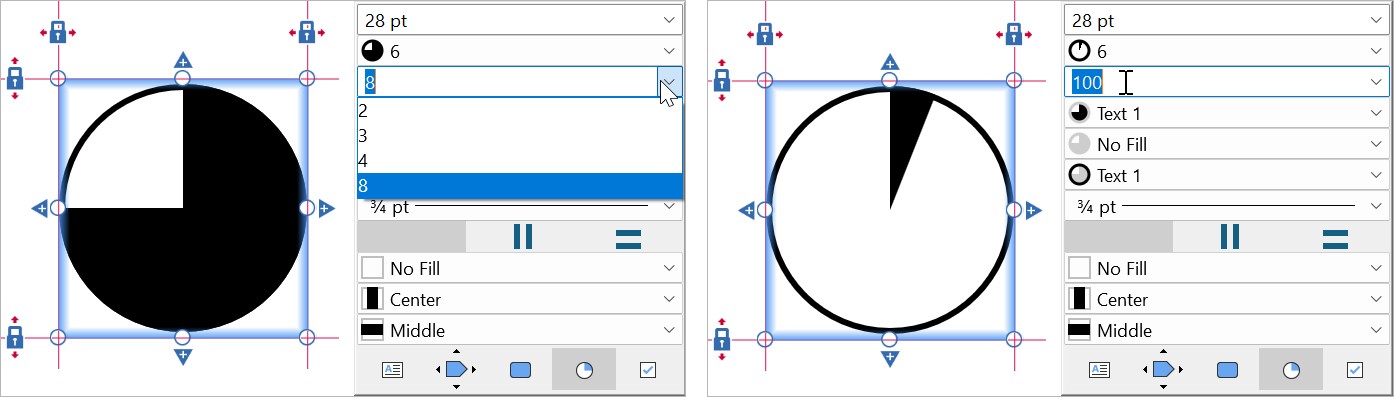Choose 3 from the open list
The height and width of the screenshot is (397, 1394).
[x=520, y=136]
